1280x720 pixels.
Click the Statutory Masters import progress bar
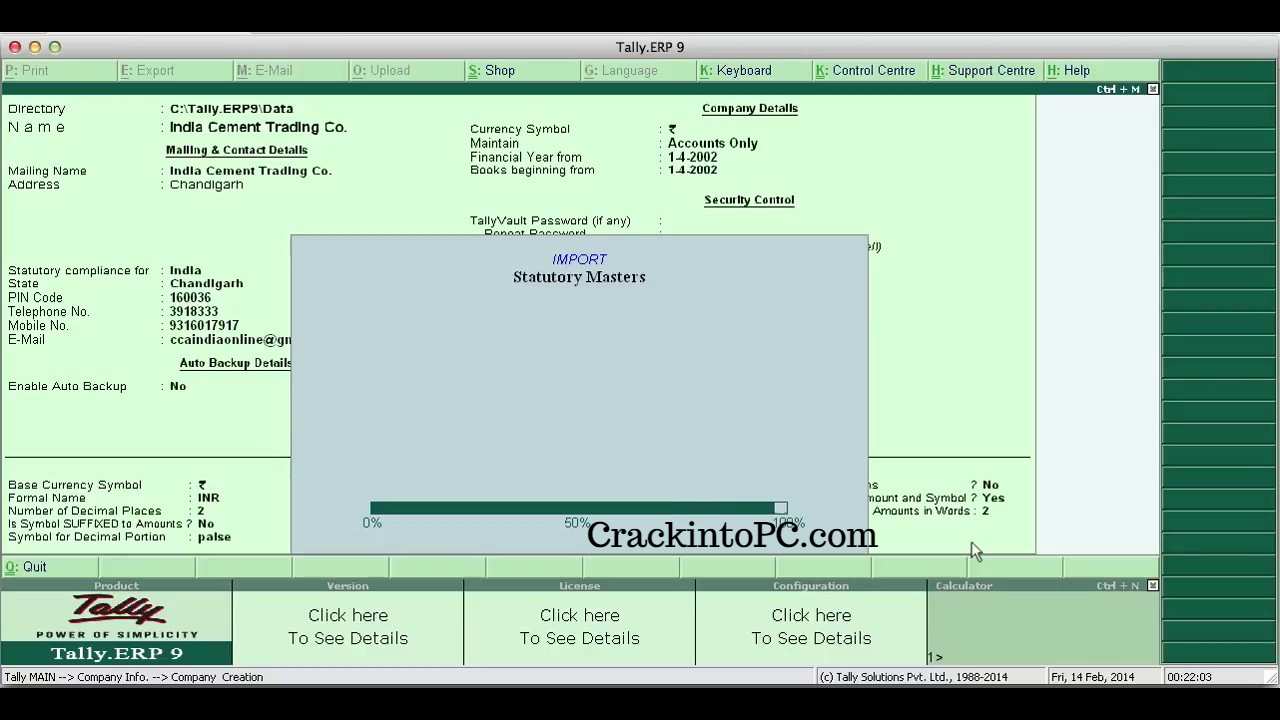[x=578, y=508]
